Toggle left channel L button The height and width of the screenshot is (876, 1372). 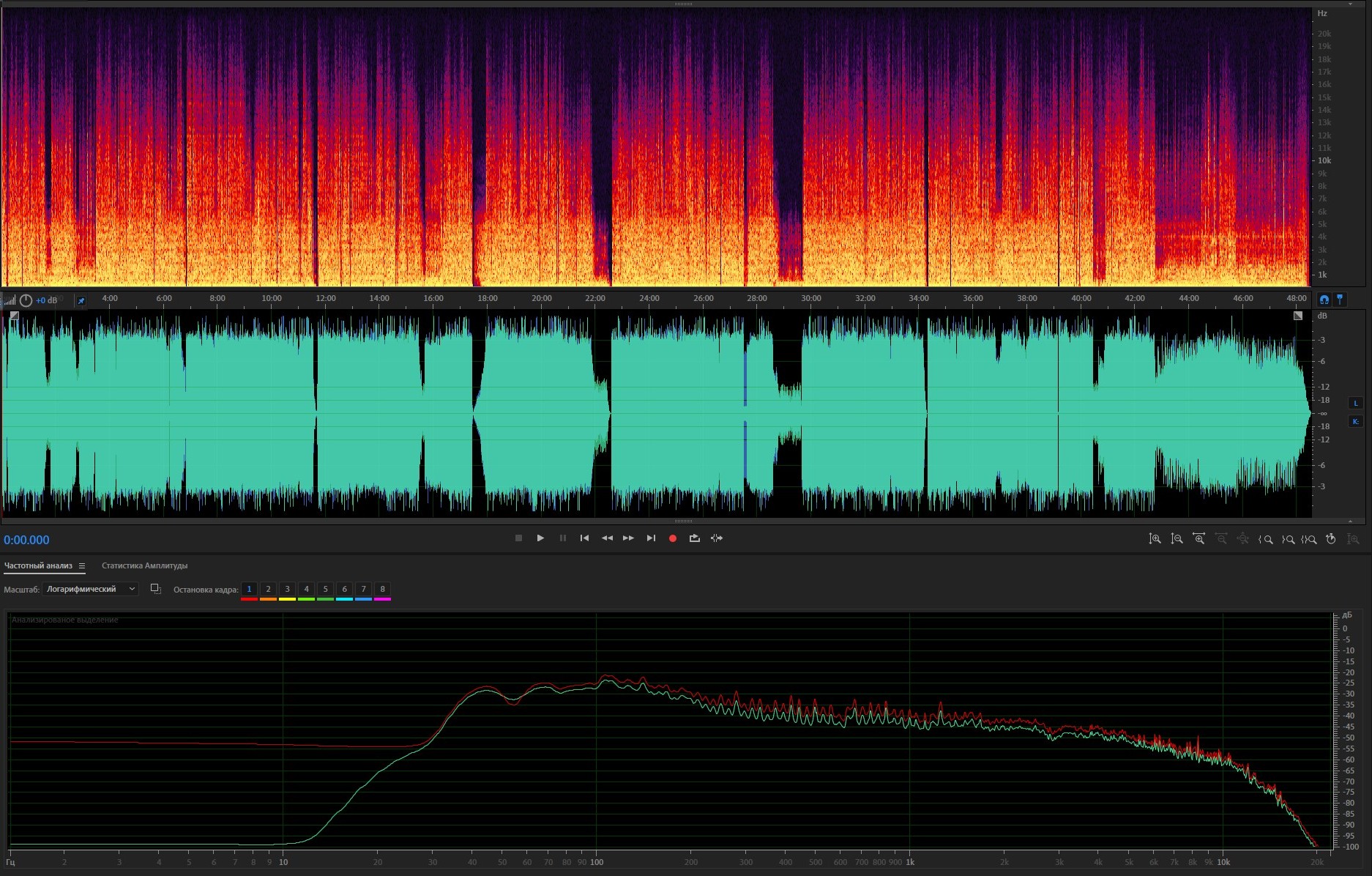(1355, 403)
